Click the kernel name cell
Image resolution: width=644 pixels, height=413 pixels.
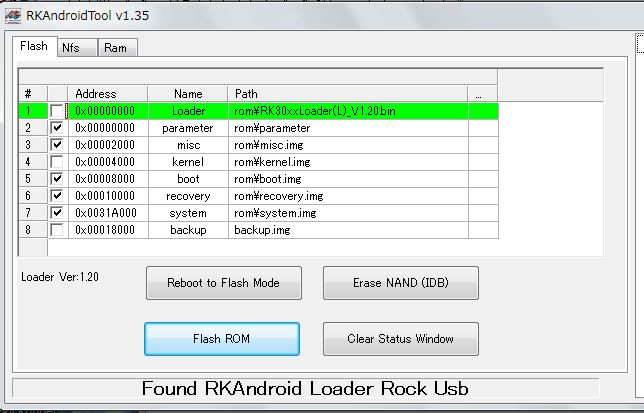[189, 162]
